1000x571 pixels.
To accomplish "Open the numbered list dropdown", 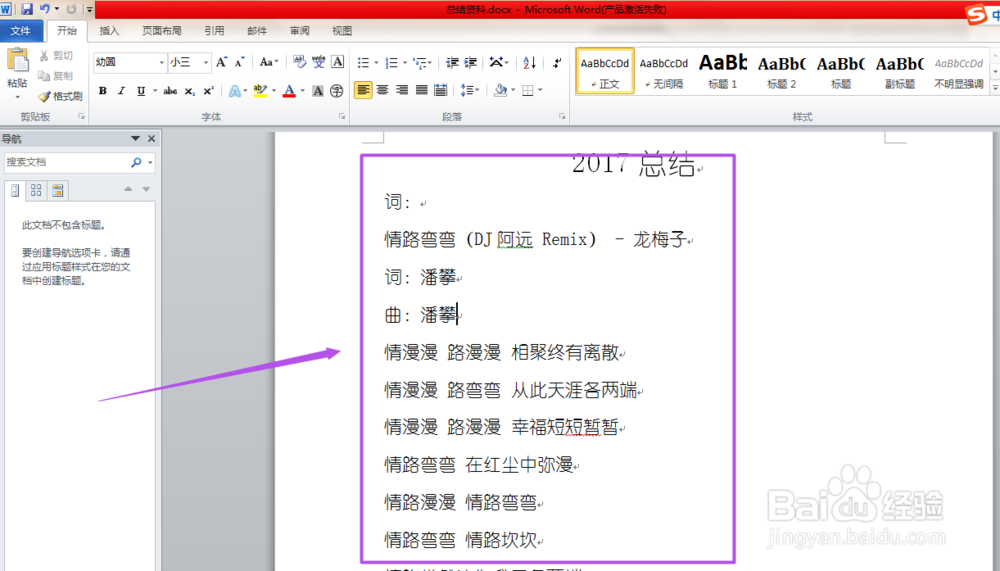I will click(x=405, y=63).
